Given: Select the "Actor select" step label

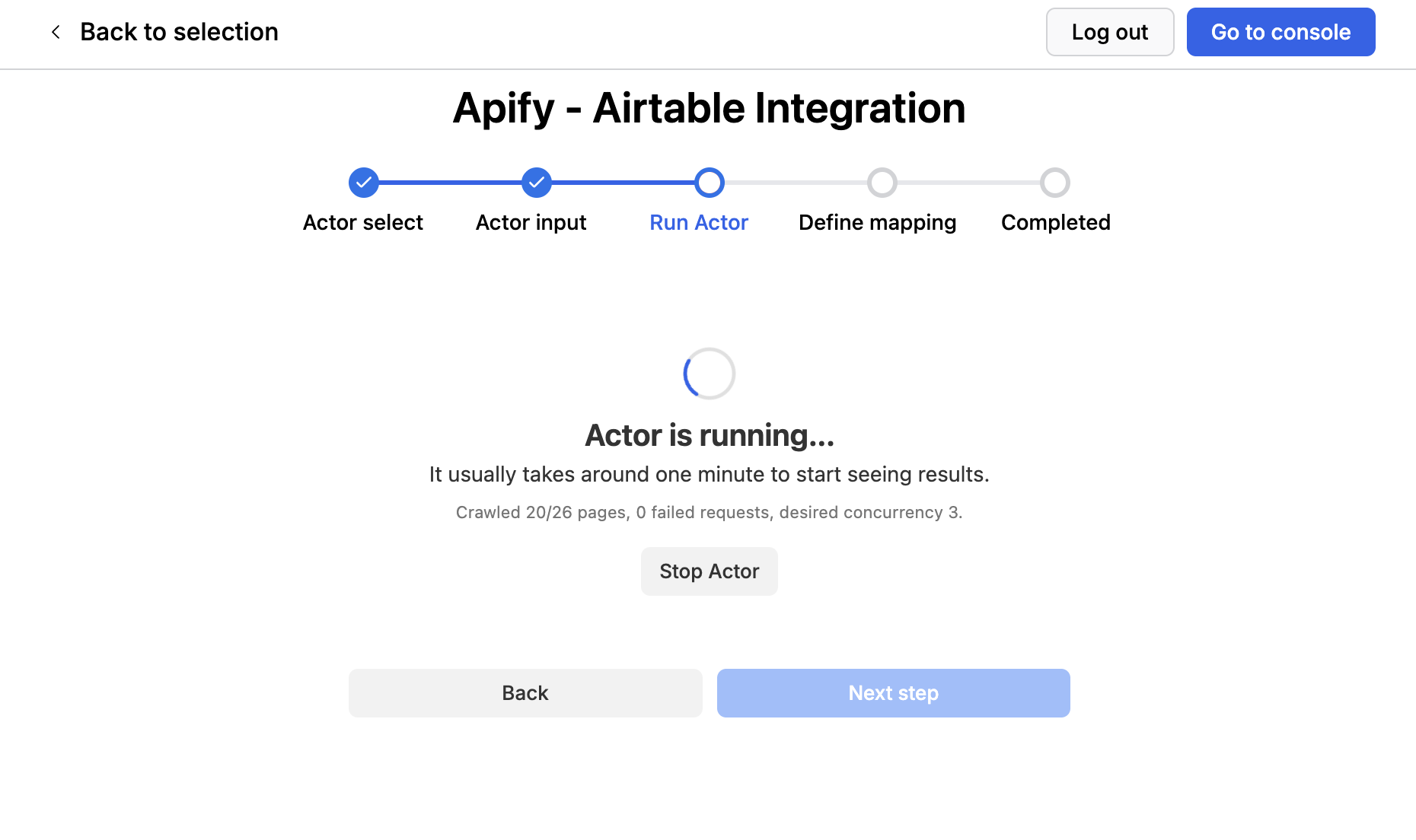Looking at the screenshot, I should [x=363, y=222].
